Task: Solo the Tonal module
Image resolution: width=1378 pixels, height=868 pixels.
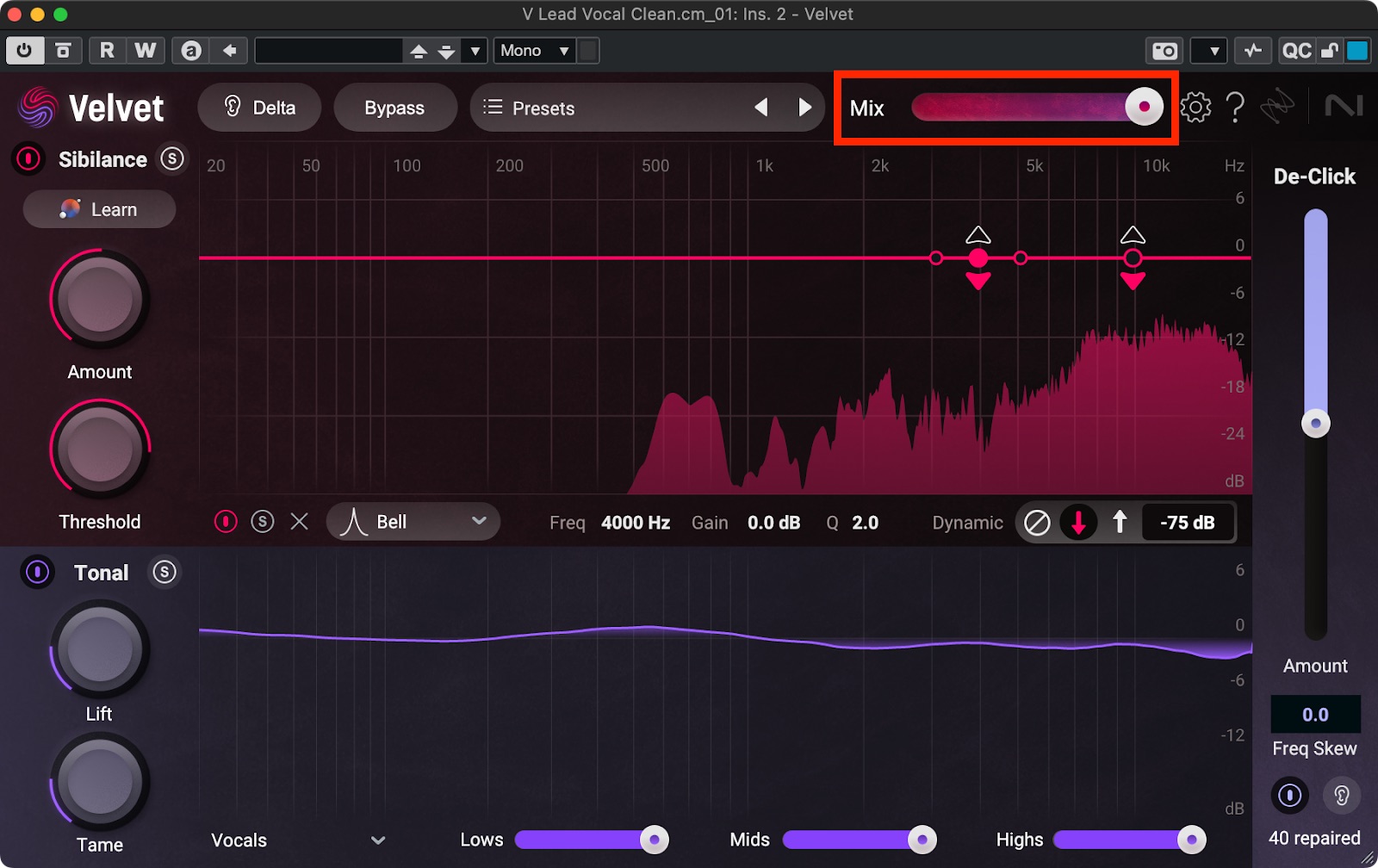Action: (164, 572)
